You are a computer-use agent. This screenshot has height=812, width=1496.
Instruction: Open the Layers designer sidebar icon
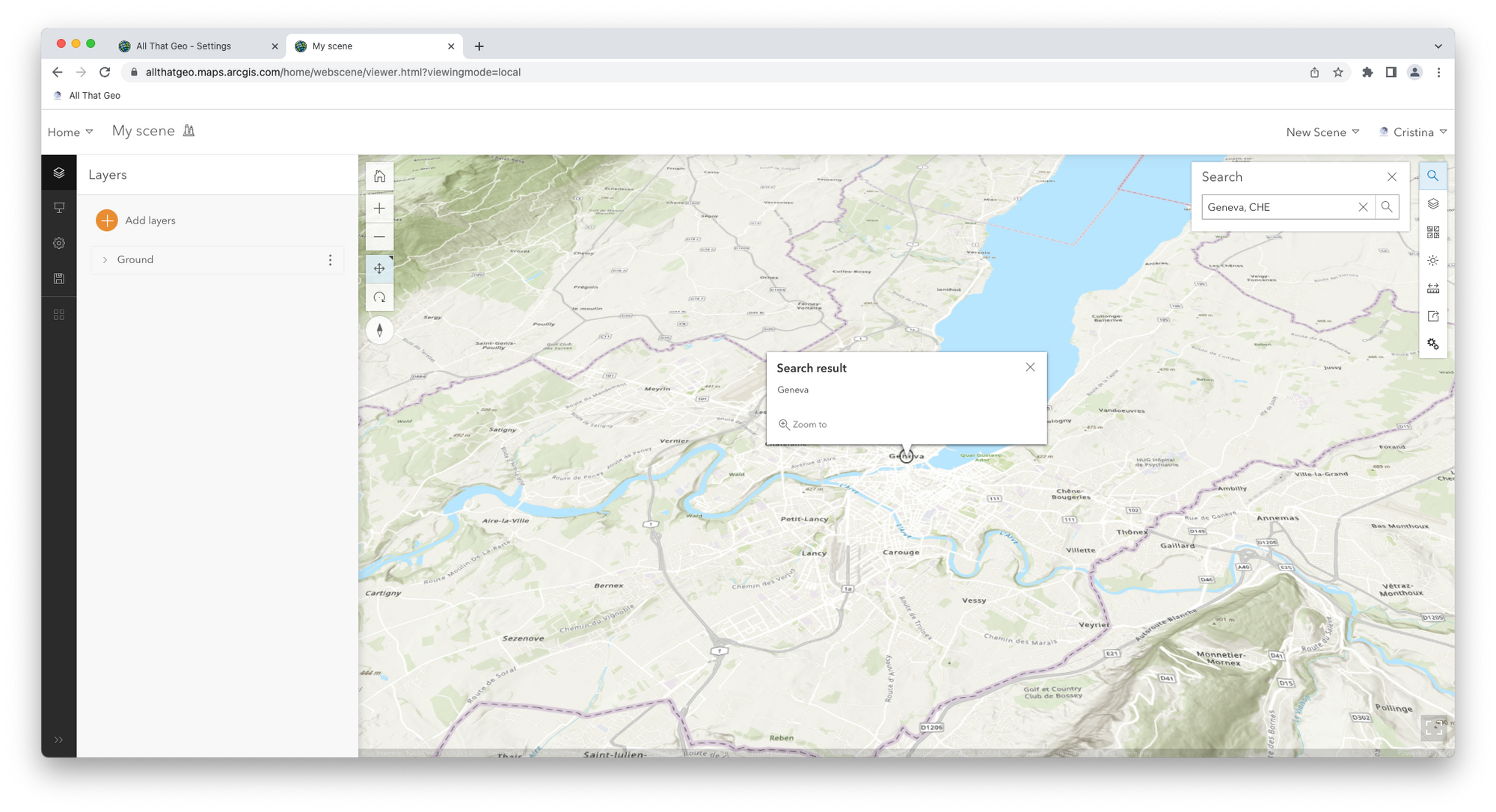(59, 173)
